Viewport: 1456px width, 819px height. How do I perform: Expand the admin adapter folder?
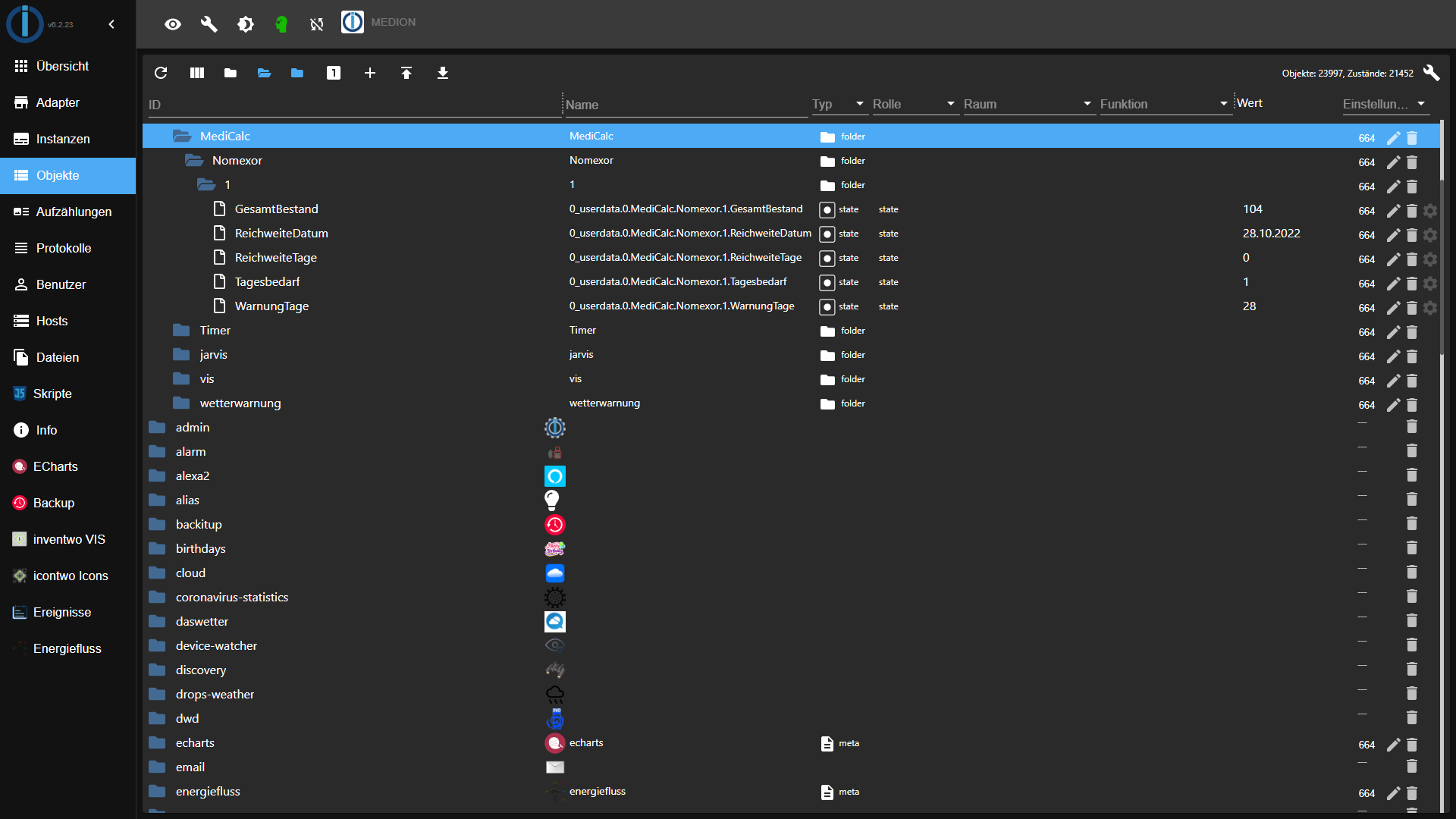point(157,428)
